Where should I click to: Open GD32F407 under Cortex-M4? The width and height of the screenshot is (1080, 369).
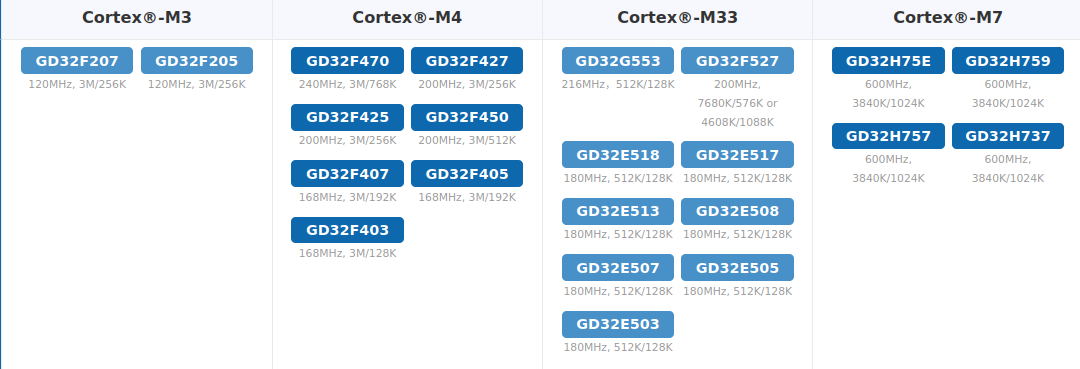[x=347, y=173]
